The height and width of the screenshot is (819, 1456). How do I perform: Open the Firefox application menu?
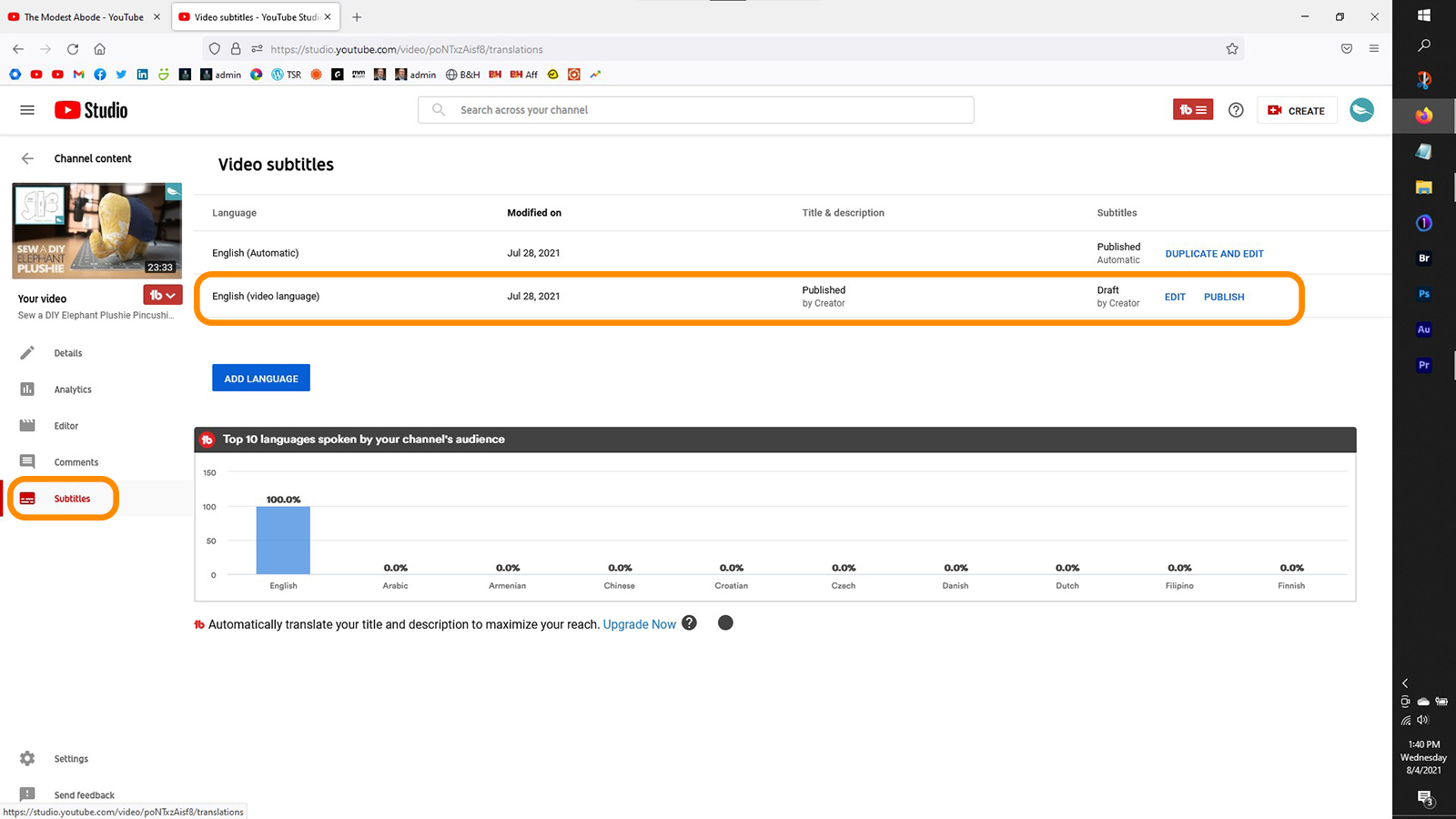pyautogui.click(x=1373, y=49)
